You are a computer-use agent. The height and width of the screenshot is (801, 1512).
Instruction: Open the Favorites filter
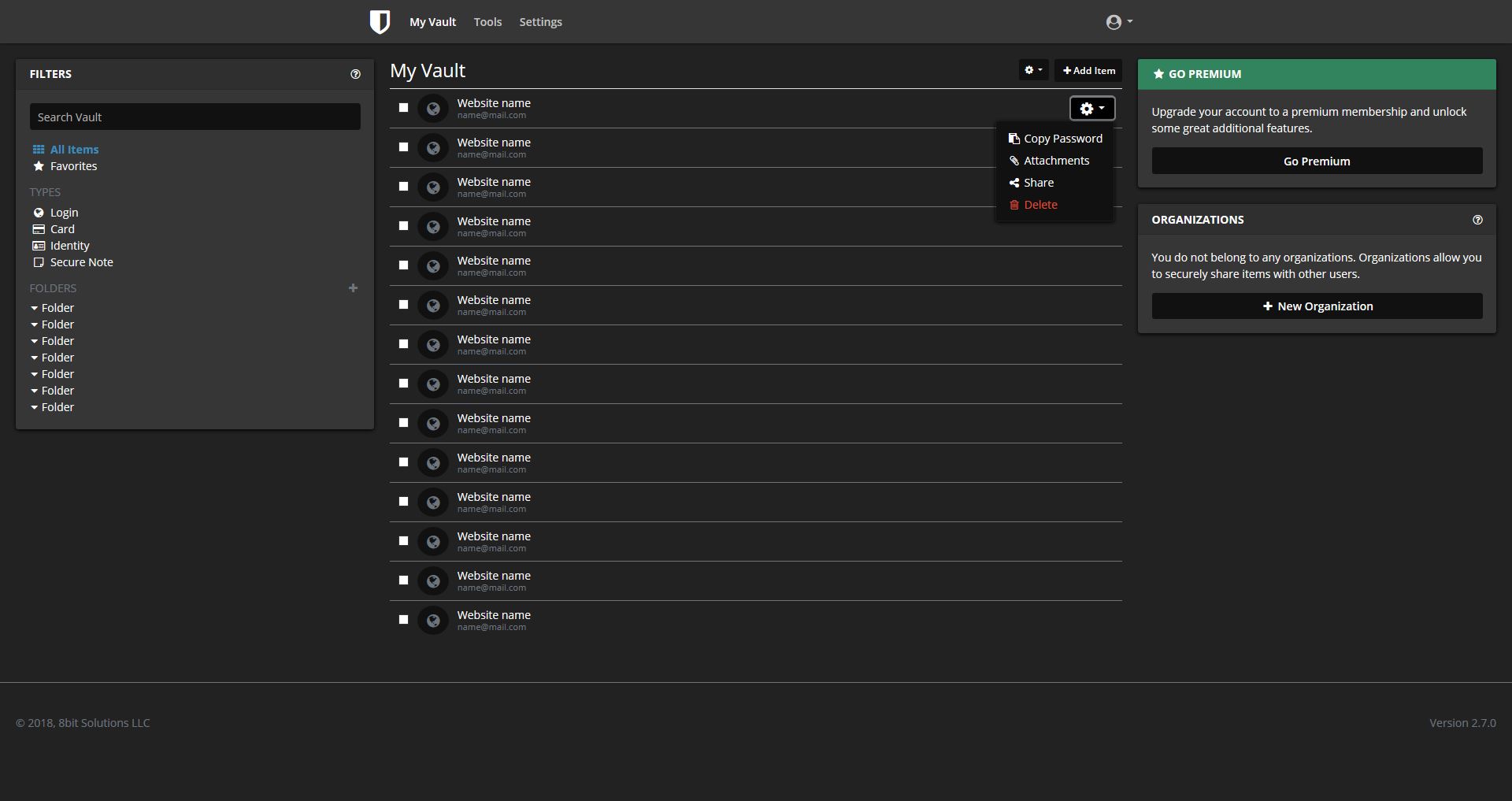point(74,165)
